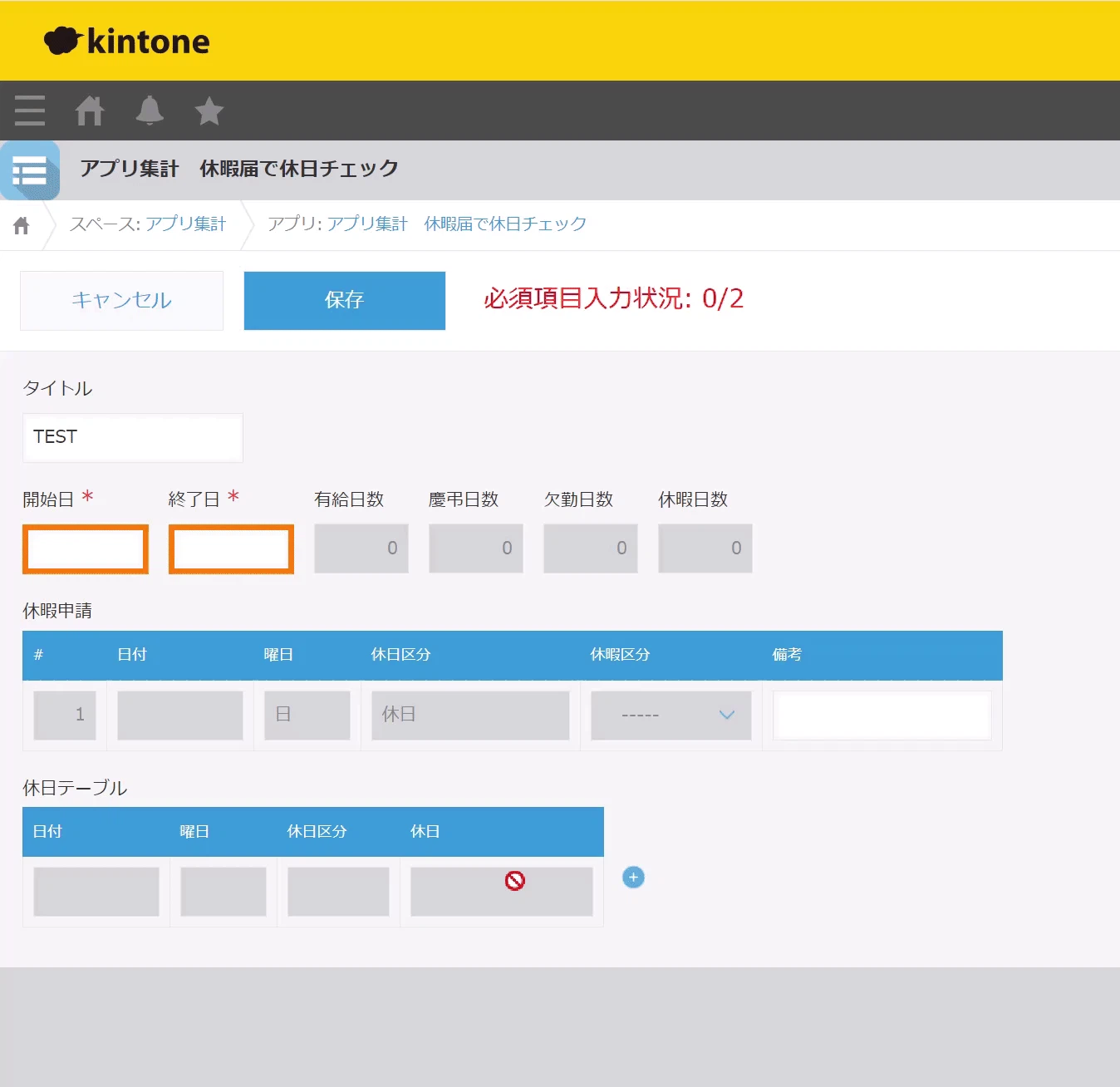Open the 休暇区分 dropdown

[671, 715]
